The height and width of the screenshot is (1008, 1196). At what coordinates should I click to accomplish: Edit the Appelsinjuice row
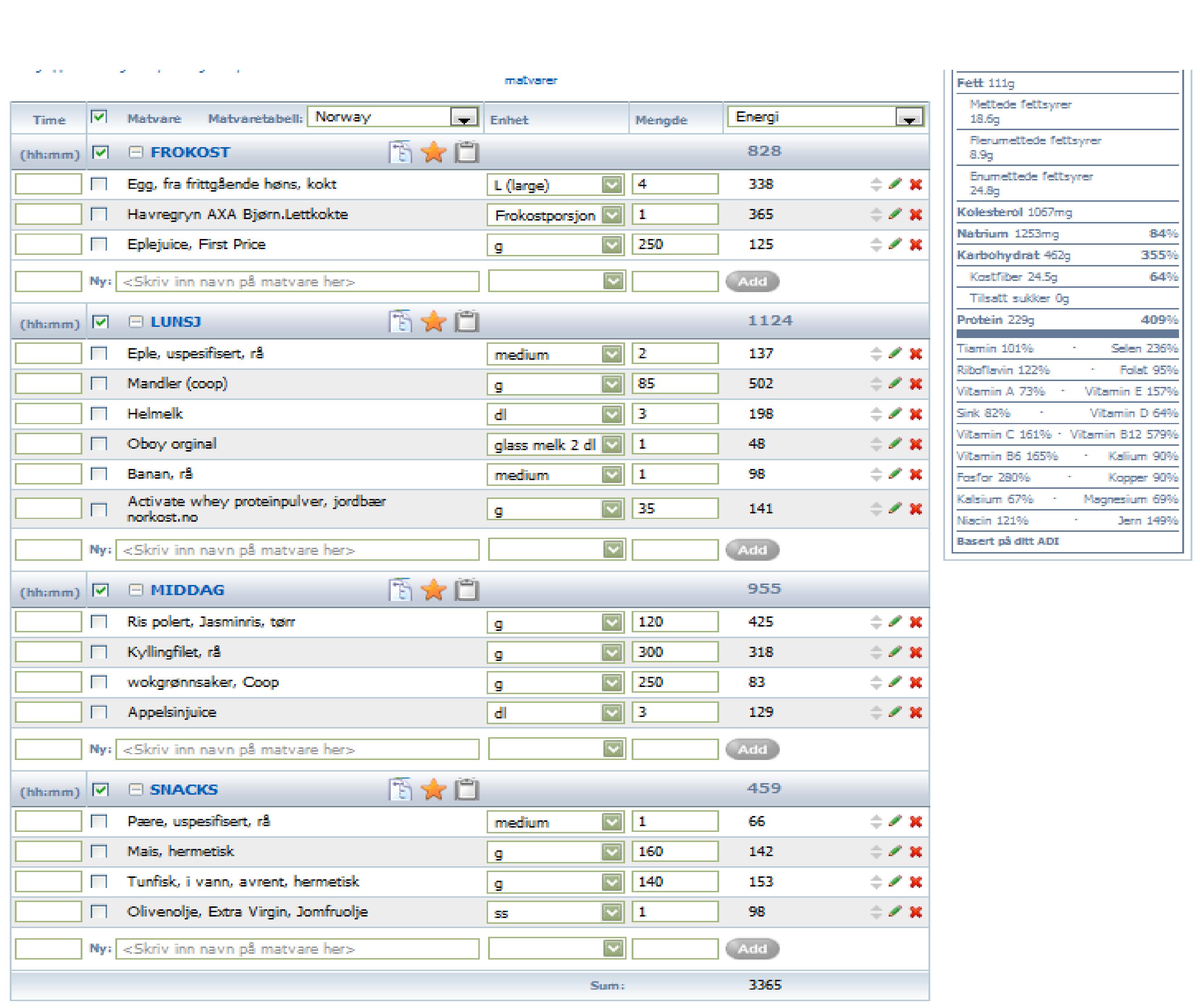pyautogui.click(x=896, y=712)
